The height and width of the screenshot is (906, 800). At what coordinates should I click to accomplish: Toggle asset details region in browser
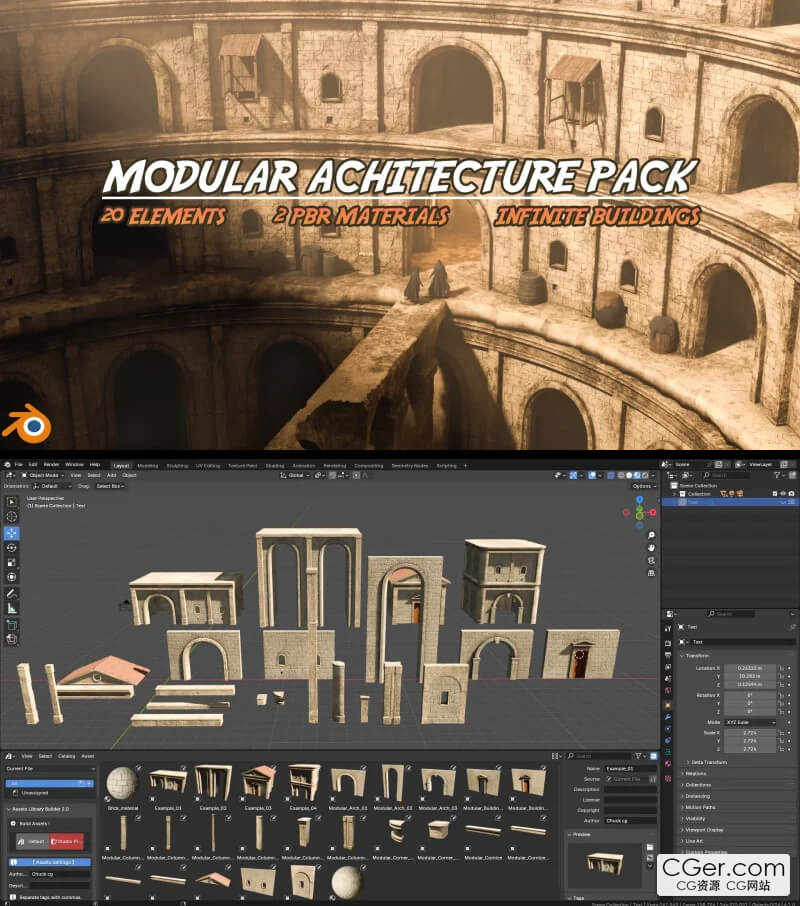(x=654, y=756)
